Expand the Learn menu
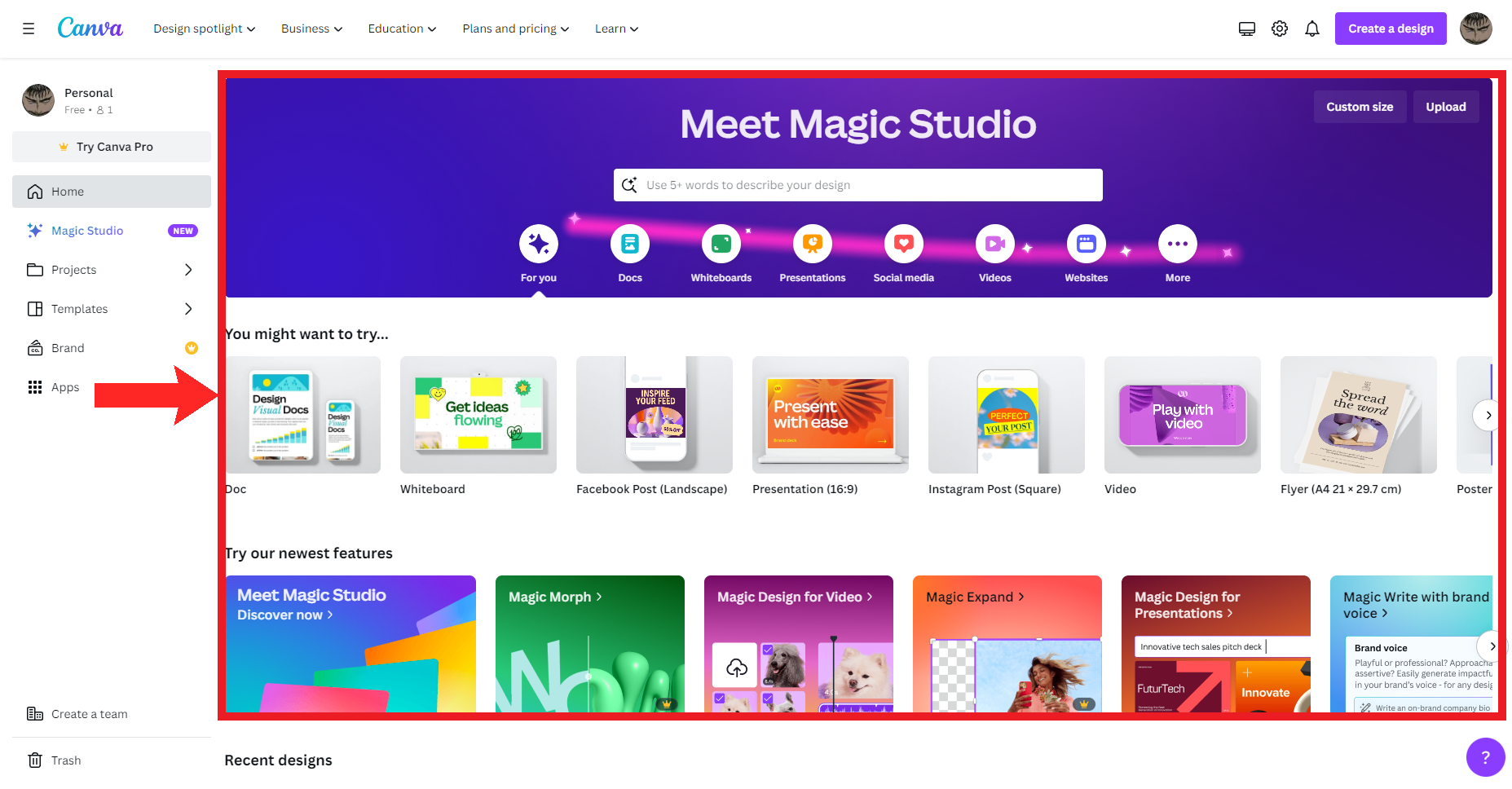This screenshot has height=789, width=1512. pyautogui.click(x=617, y=29)
